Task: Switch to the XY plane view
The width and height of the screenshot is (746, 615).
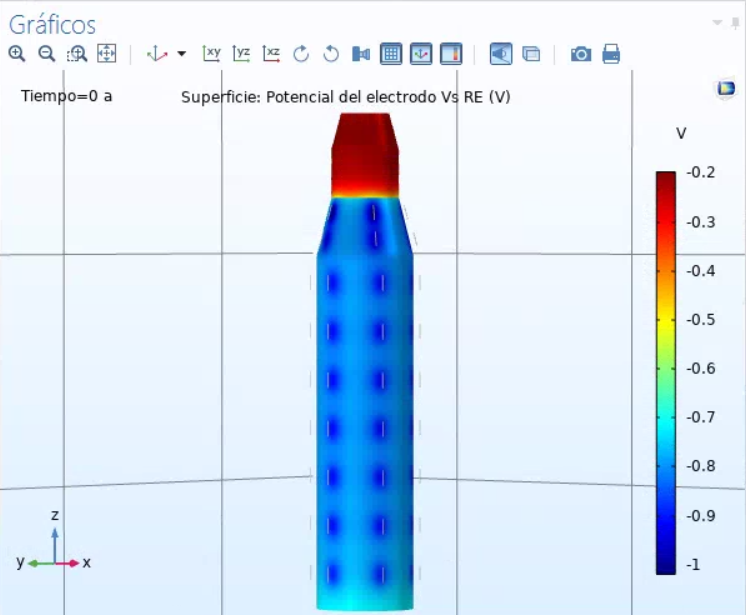Action: 211,54
